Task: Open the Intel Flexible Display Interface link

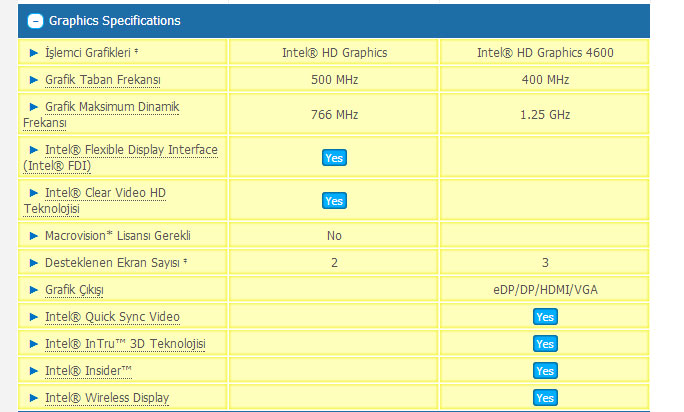Action: 120,158
